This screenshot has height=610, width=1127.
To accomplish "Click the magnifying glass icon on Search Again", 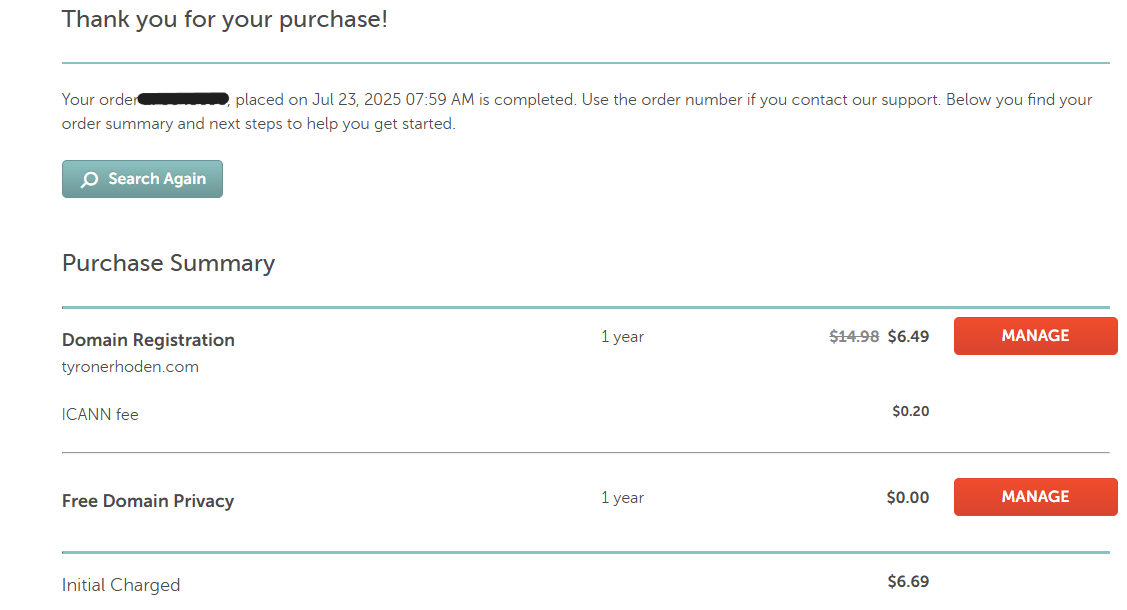I will click(x=90, y=180).
